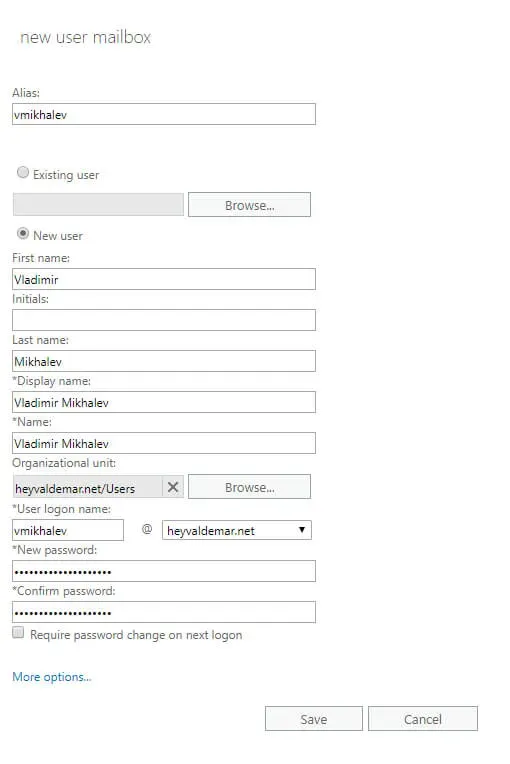This screenshot has height=764, width=510.
Task: Open the More options link
Action: 52,677
